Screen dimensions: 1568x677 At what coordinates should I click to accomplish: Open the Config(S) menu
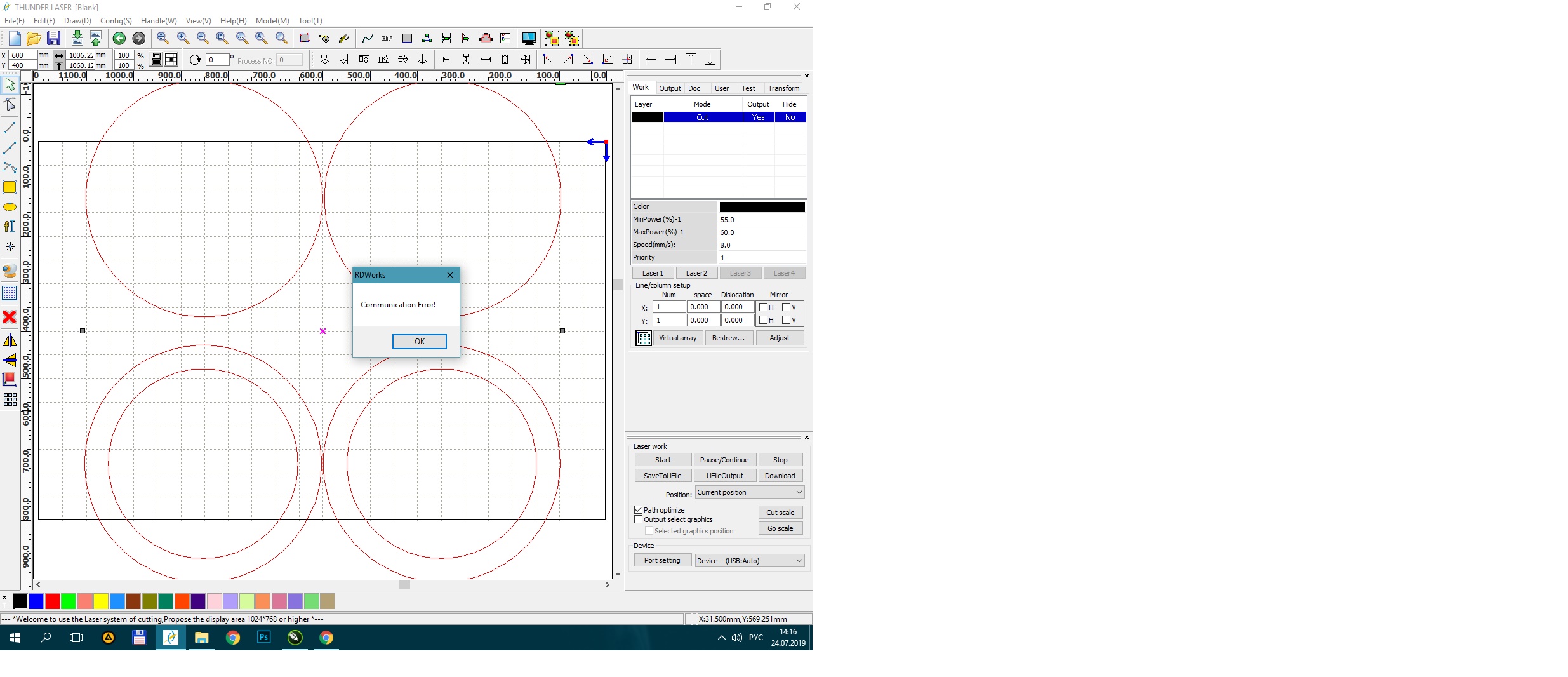pos(116,21)
